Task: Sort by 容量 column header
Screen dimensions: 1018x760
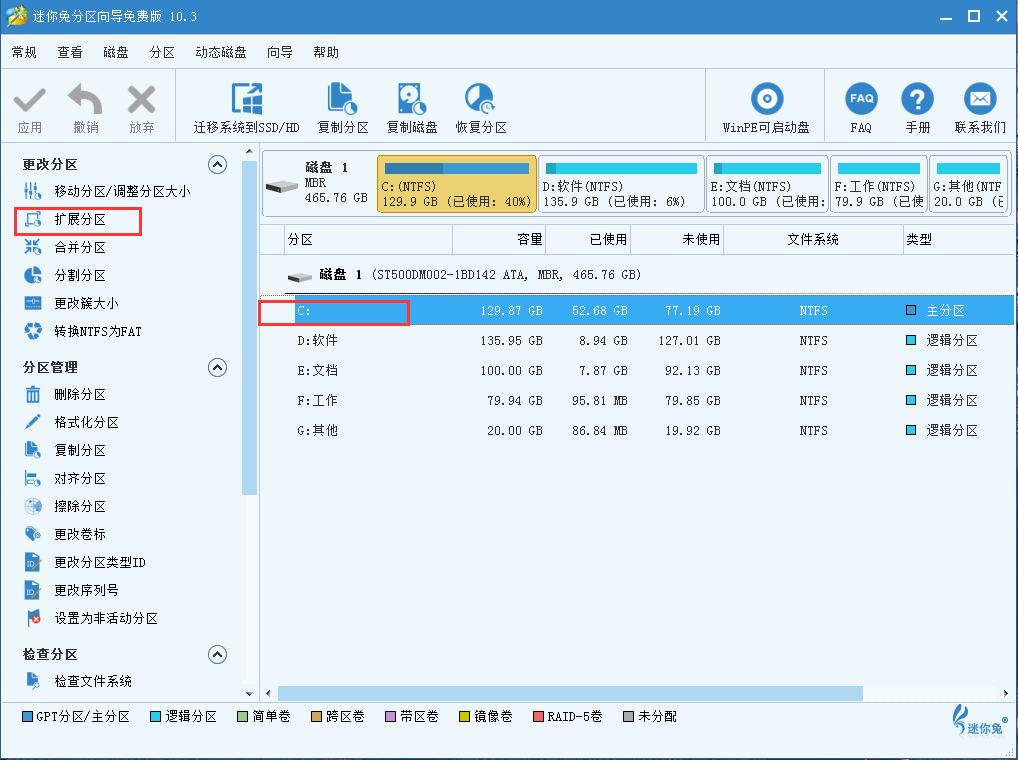Action: click(x=499, y=239)
